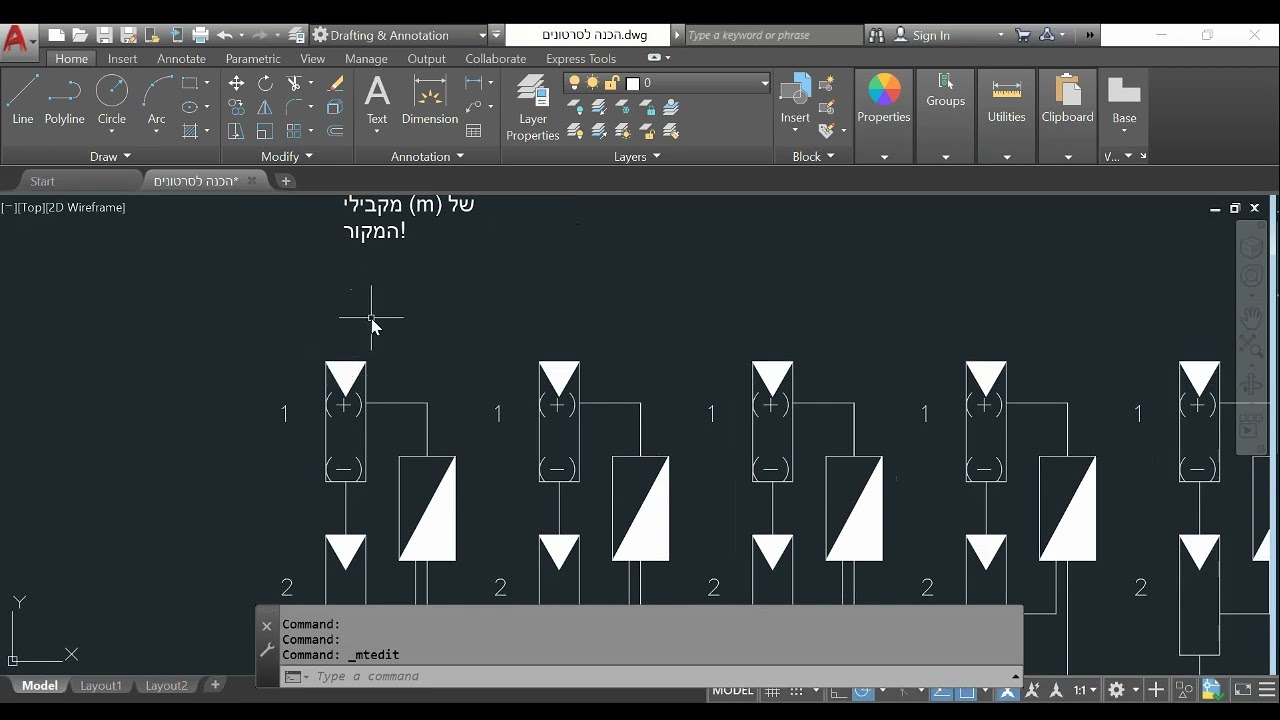Expand the Block panel
Viewport: 1280px width, 720px height.
click(813, 156)
